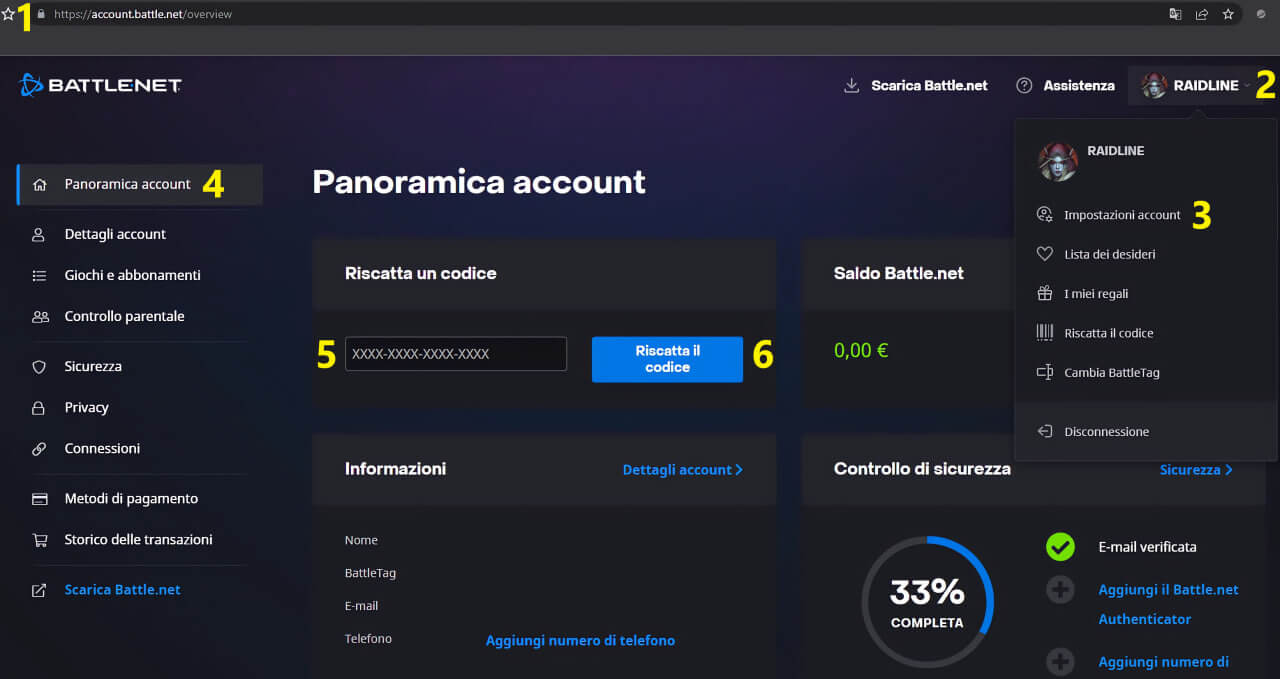Click the RAIDLINE avatar in the dropdown panel
The image size is (1280, 679).
(1057, 161)
